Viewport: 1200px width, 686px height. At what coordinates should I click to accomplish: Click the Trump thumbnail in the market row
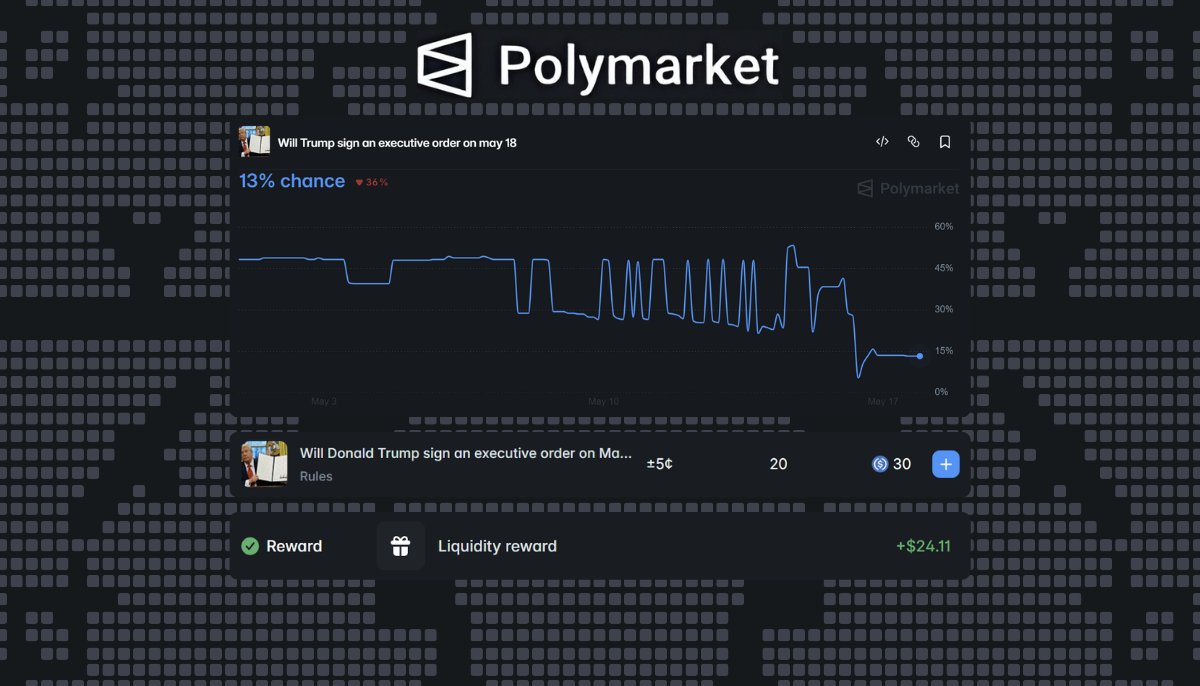click(265, 464)
